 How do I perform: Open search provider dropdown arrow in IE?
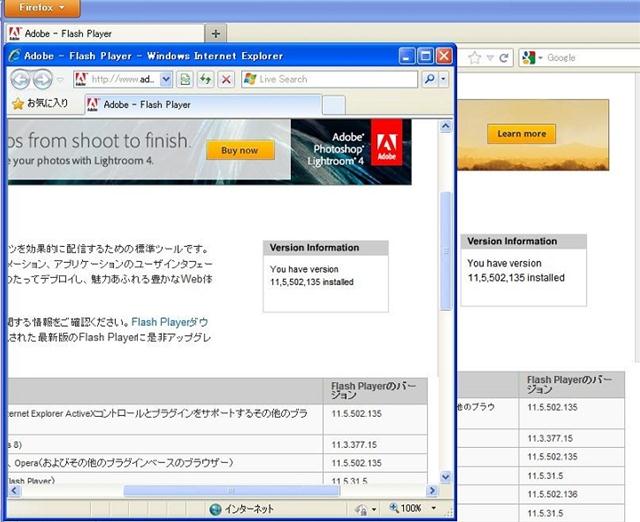point(443,79)
